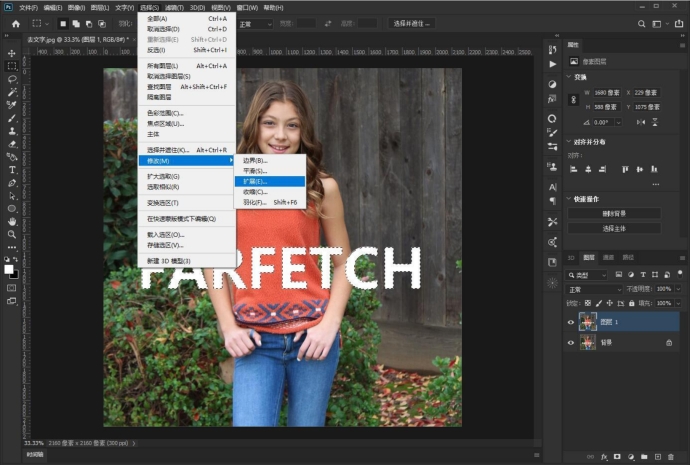This screenshot has height=465, width=690.
Task: Open the layer blend mode 正常 dropdown
Action: 594,289
